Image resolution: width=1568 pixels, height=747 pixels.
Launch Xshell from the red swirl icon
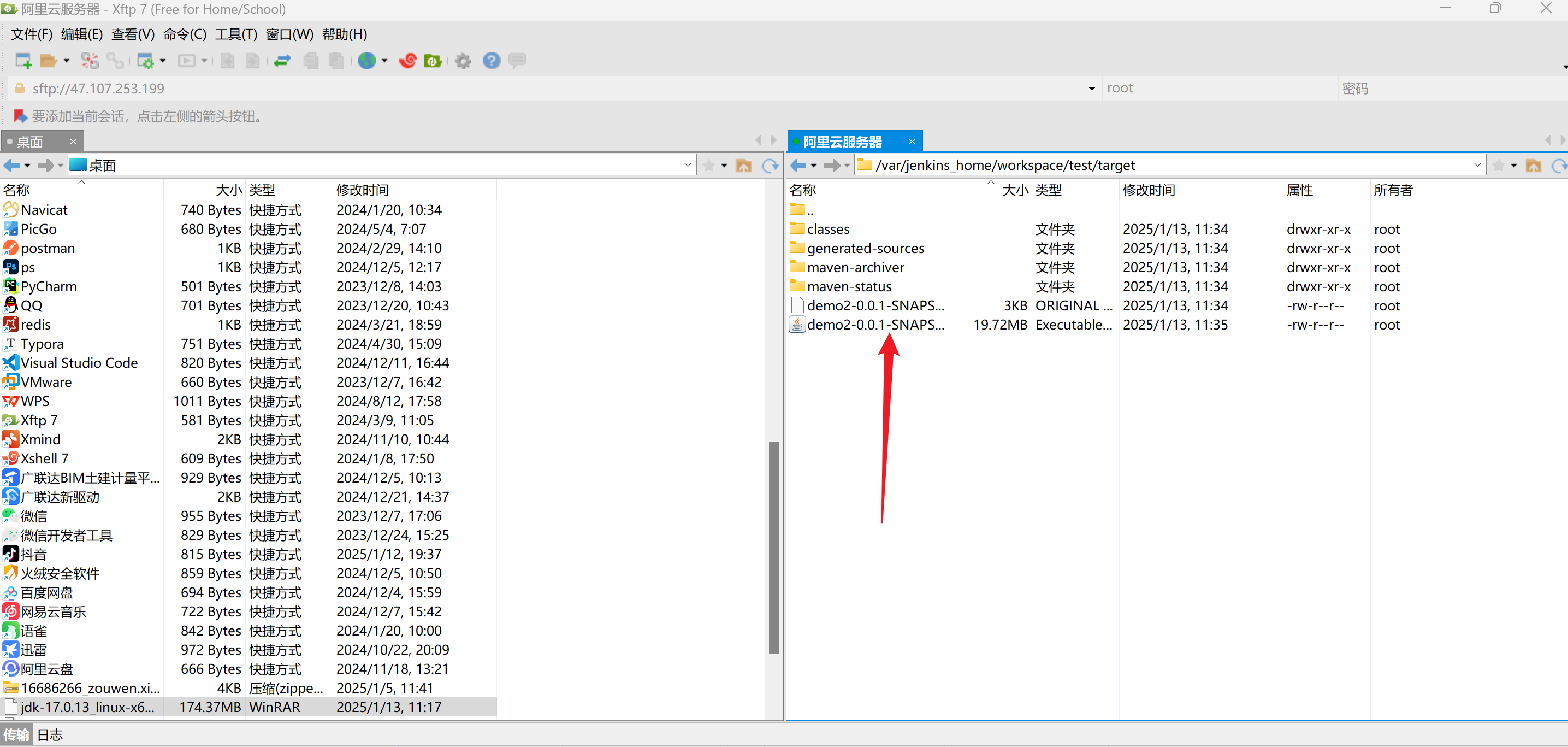click(x=408, y=60)
